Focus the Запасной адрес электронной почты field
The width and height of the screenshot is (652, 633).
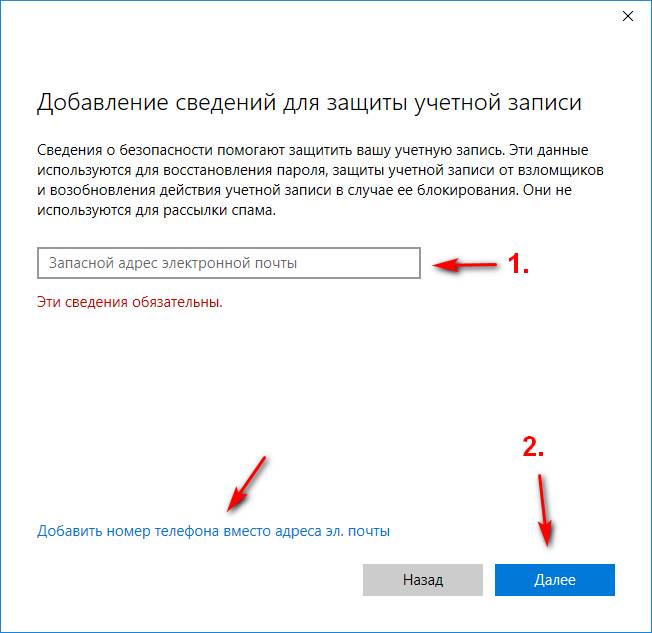tap(229, 263)
